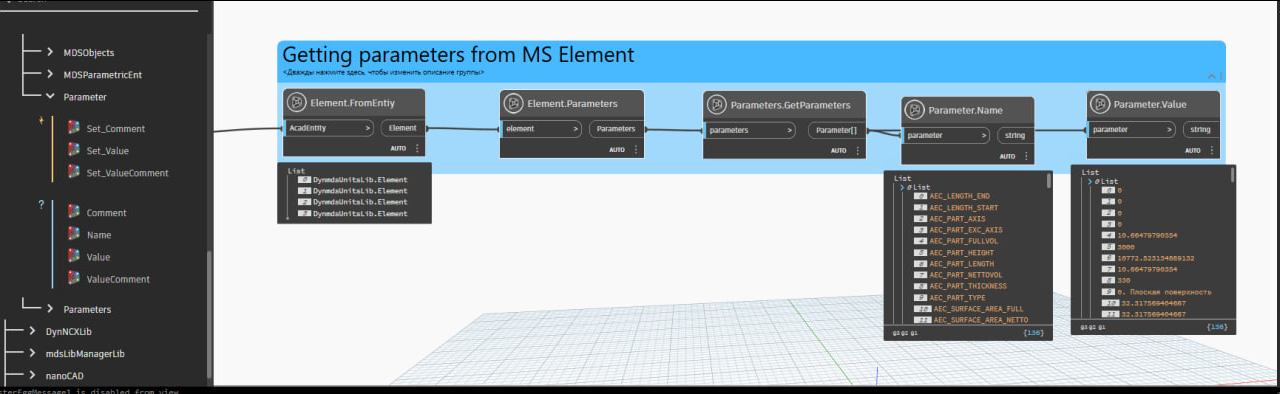Select the ValueComment item icon
1280x394 pixels.
pos(73,279)
